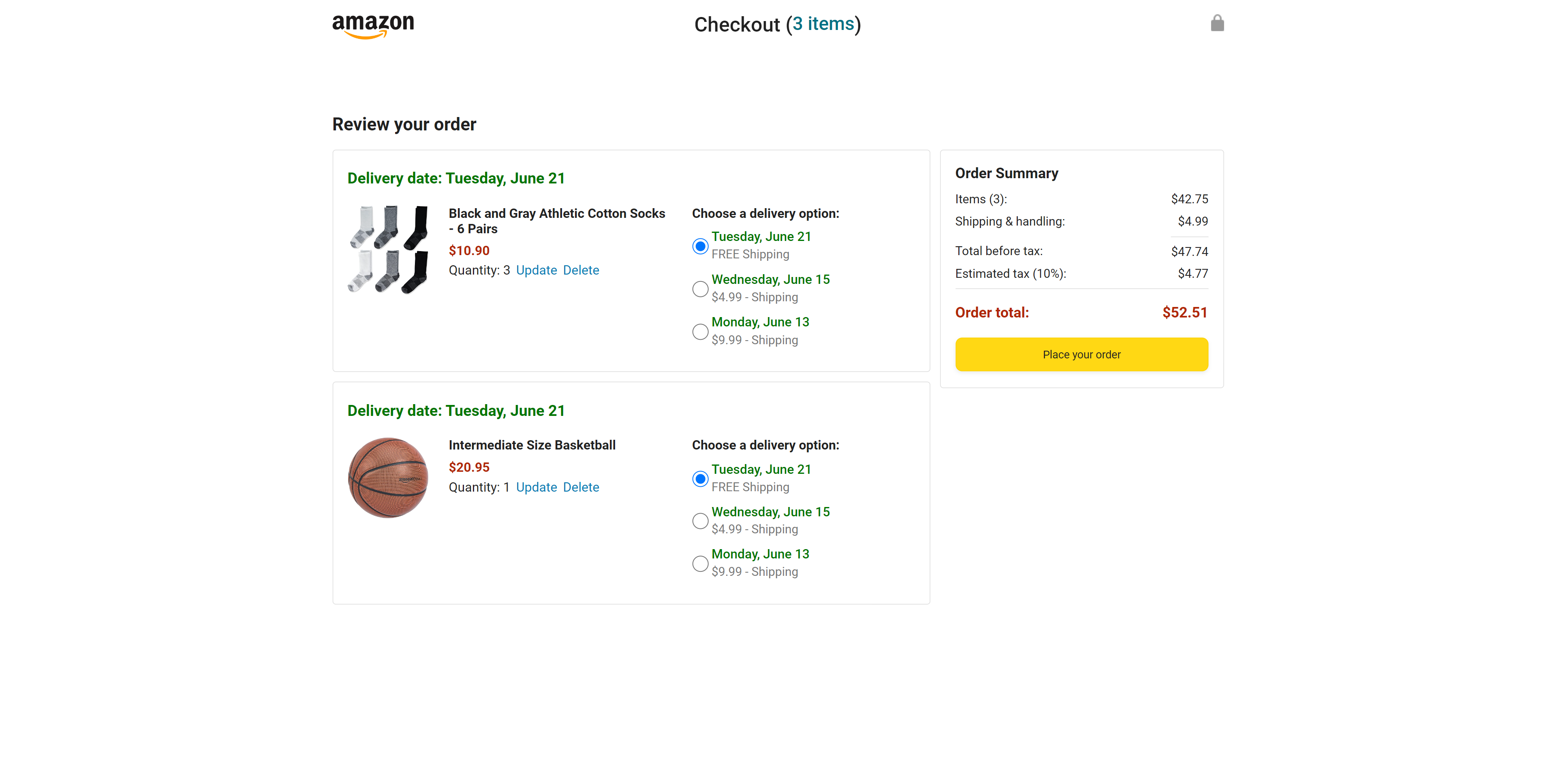Update the socks quantity
Screen dimensions: 1556x784
536,271
